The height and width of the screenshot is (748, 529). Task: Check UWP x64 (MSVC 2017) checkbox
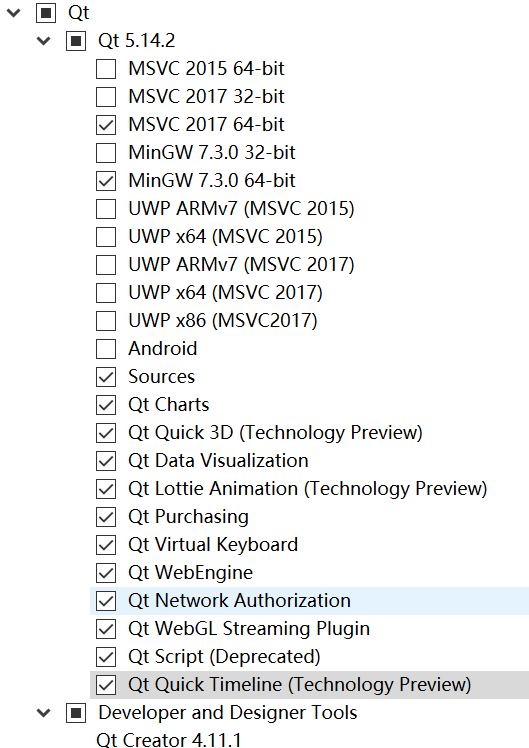pos(106,293)
